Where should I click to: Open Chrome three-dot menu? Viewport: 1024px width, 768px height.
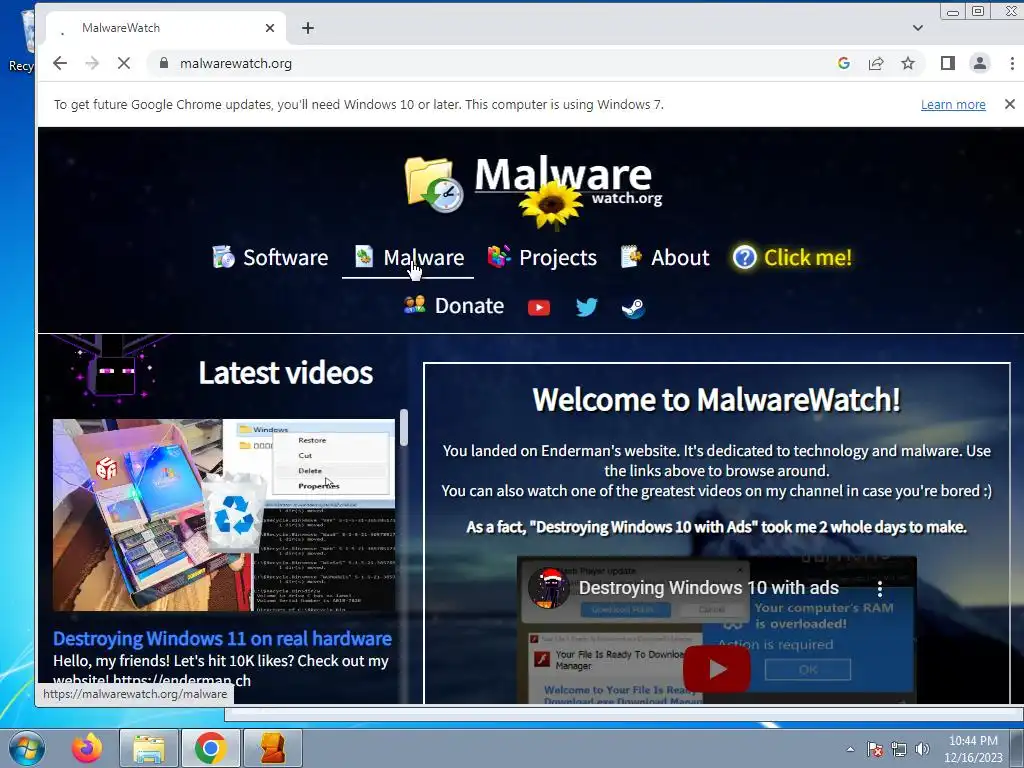click(1012, 63)
